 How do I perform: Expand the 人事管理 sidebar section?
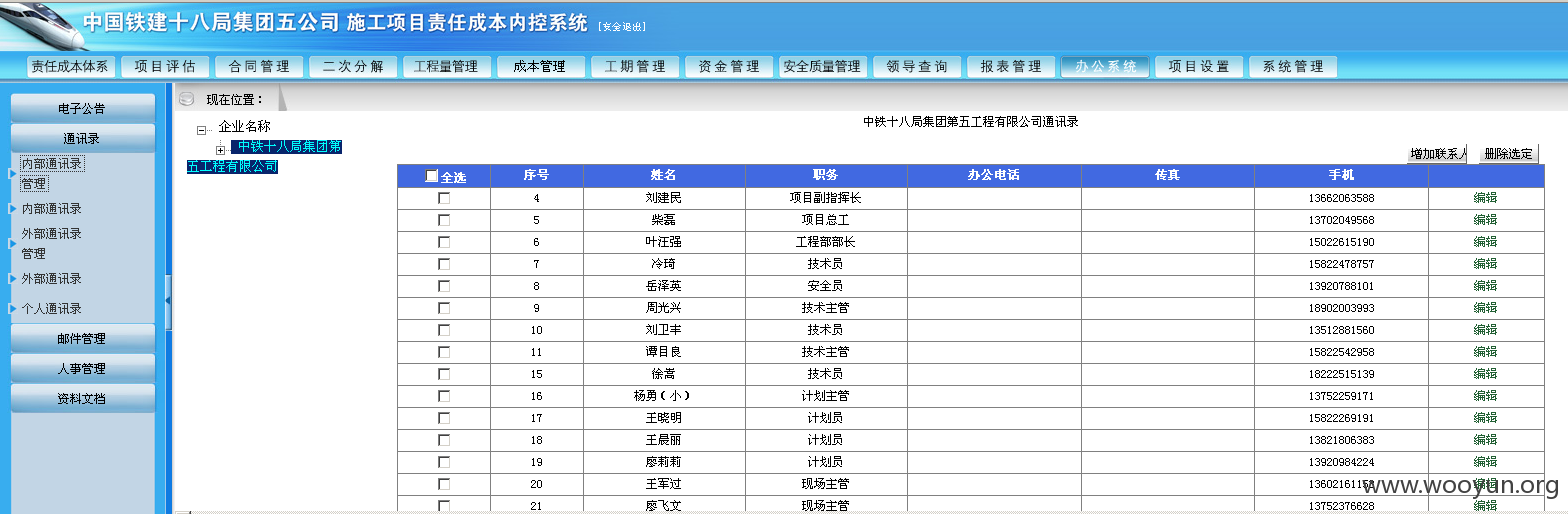[x=83, y=368]
